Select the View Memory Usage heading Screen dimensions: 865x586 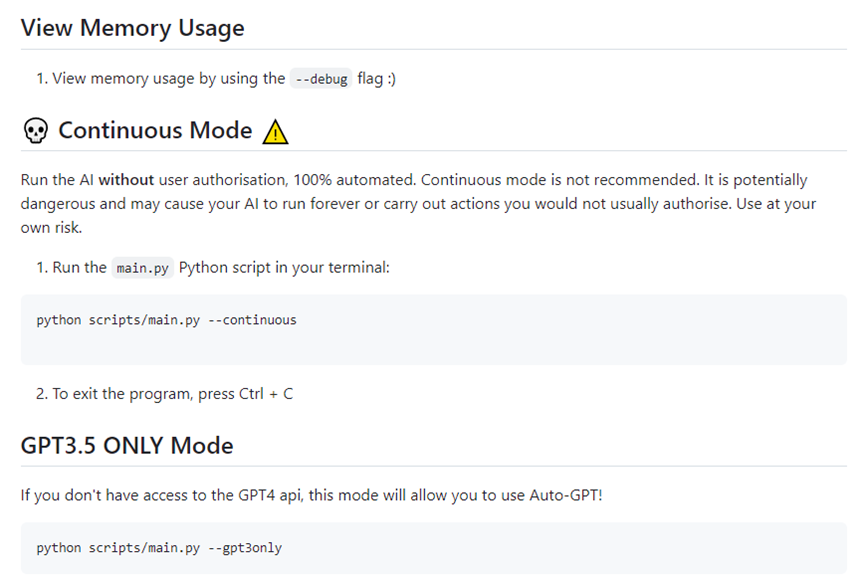click(x=132, y=28)
